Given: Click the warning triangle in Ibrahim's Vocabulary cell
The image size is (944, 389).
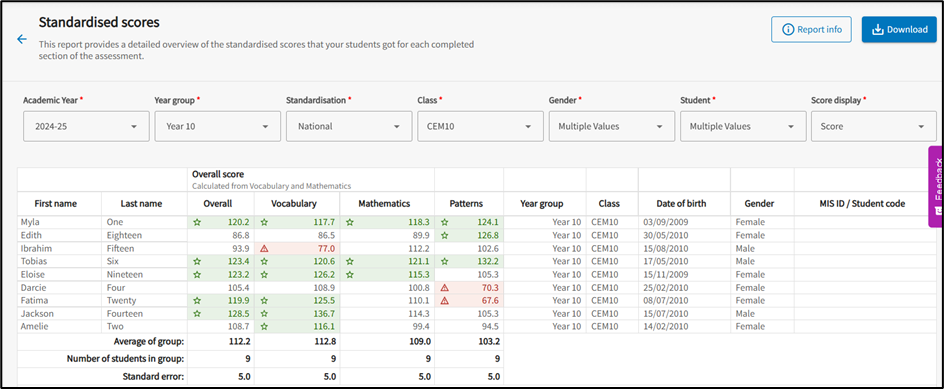Looking at the screenshot, I should 263,248.
